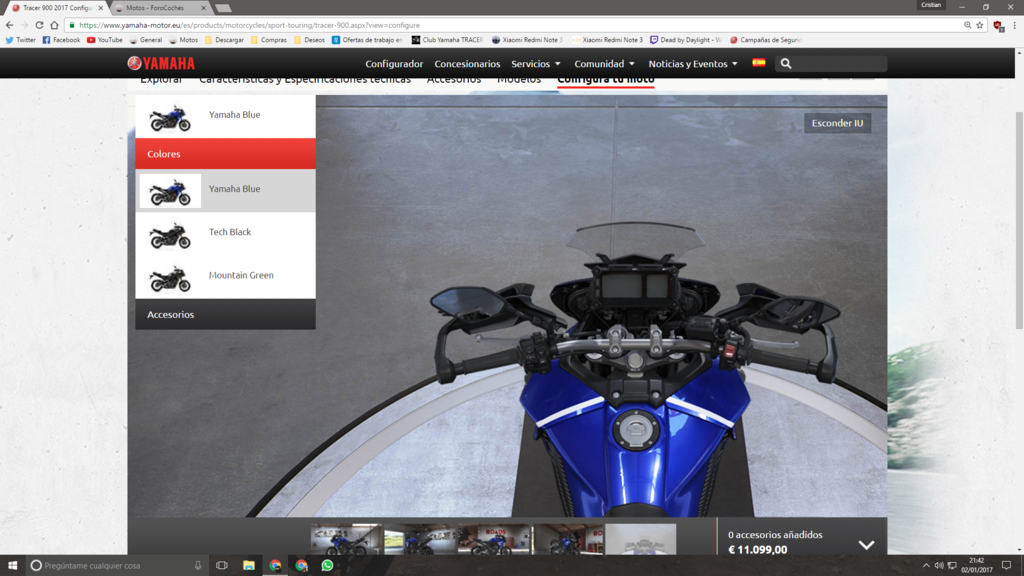Open the Explorar page tab

pyautogui.click(x=161, y=80)
